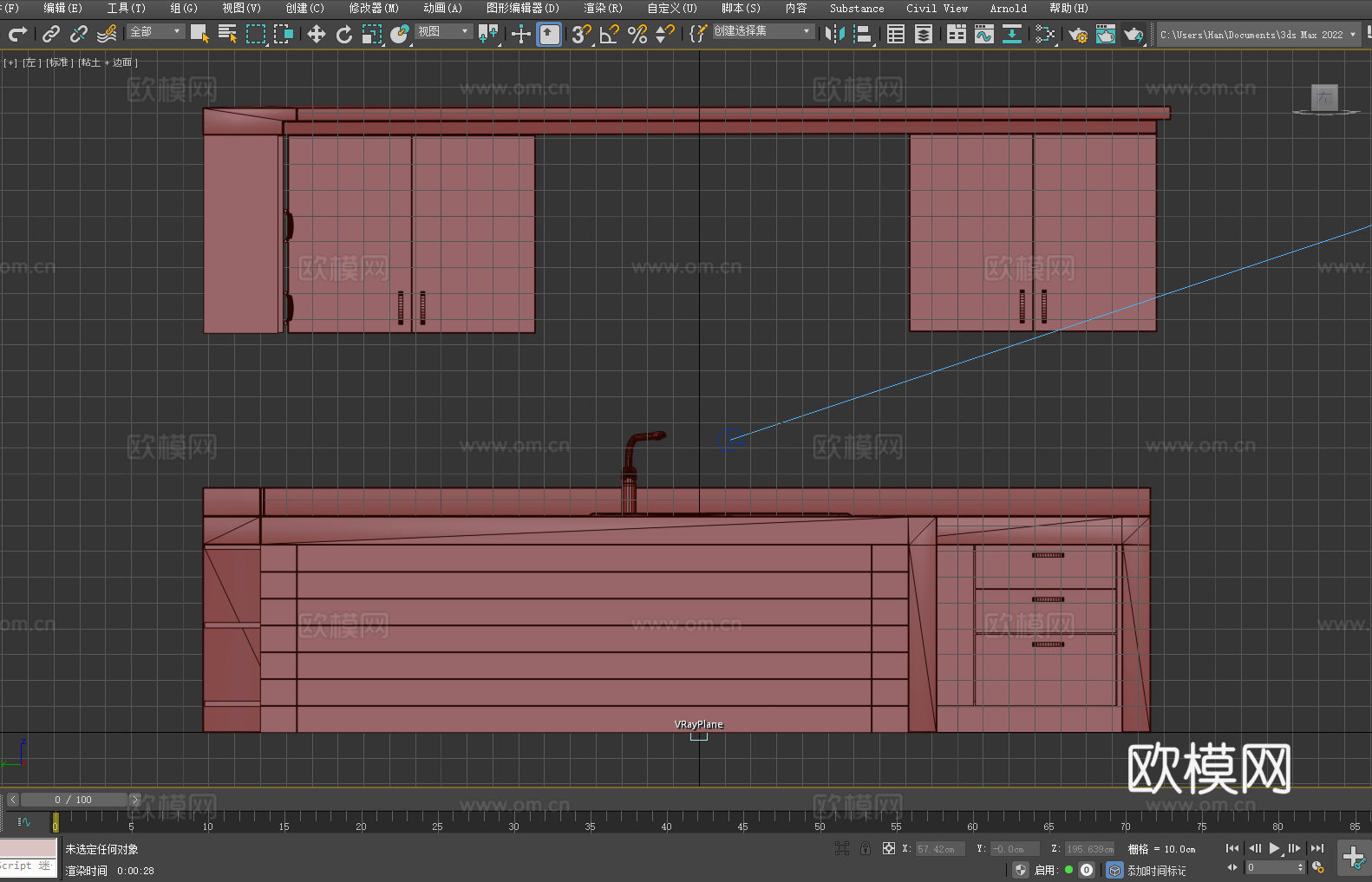
Task: Click the [粘土 + 边面] viewport style label
Action: pos(108,62)
